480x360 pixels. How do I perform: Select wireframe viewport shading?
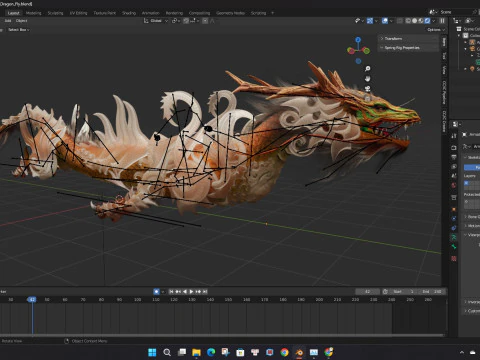coord(408,21)
